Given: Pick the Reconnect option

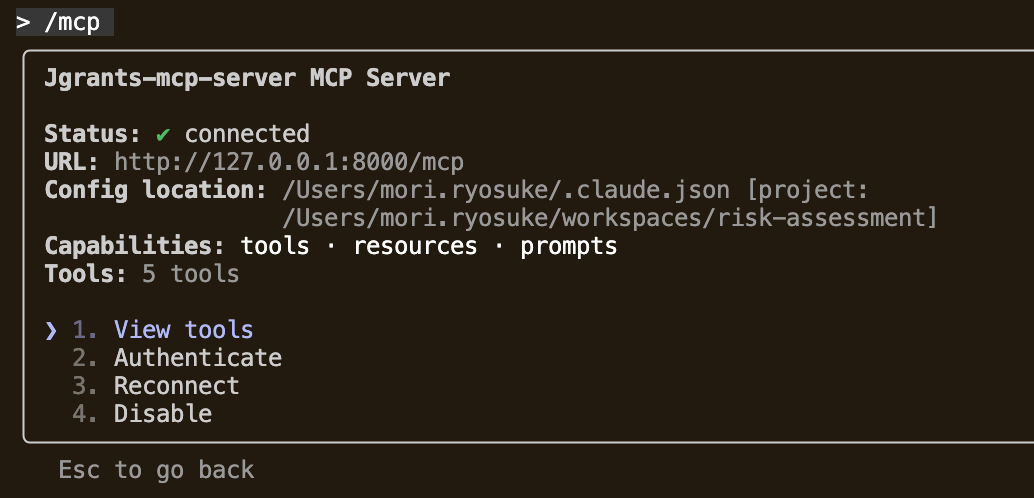Looking at the screenshot, I should [176, 386].
